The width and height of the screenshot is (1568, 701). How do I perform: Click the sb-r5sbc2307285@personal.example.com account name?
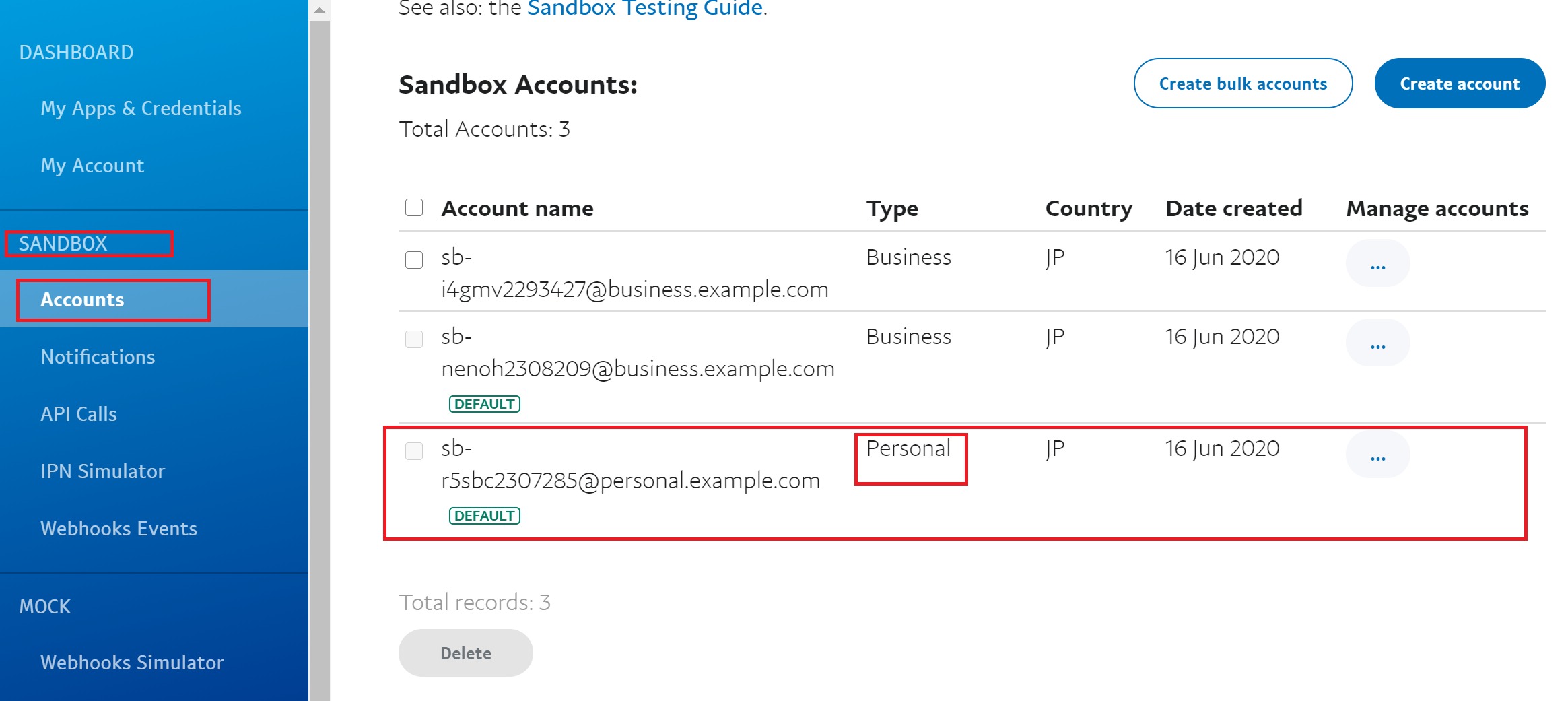631,465
